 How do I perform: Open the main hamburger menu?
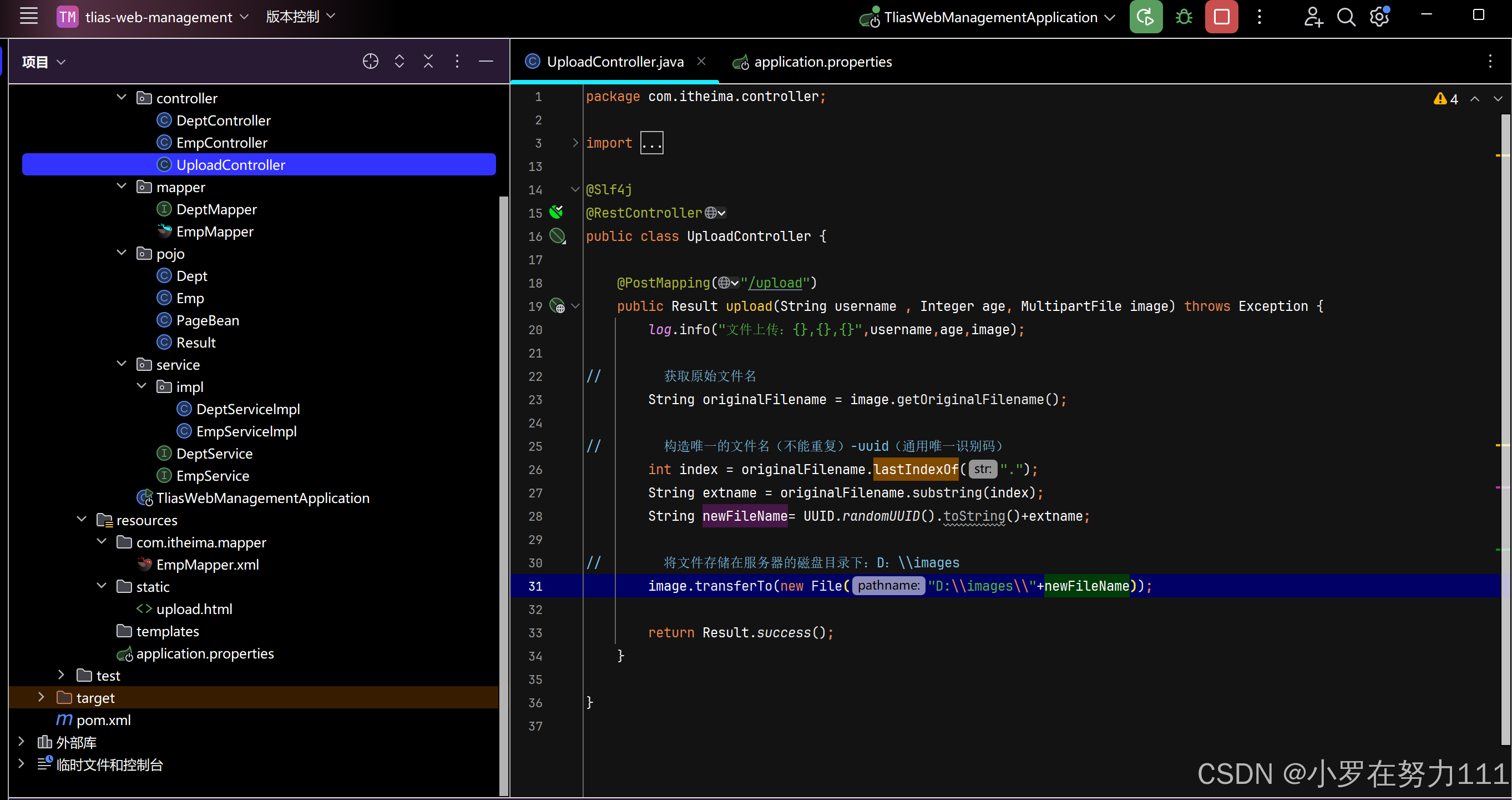click(28, 17)
